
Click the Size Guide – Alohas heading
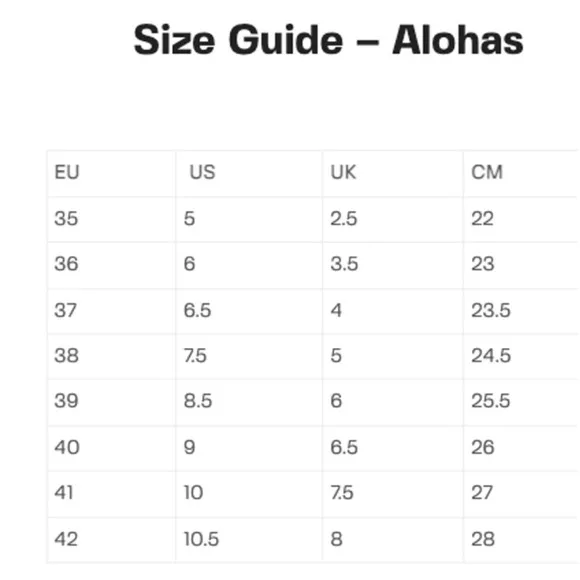pyautogui.click(x=328, y=39)
